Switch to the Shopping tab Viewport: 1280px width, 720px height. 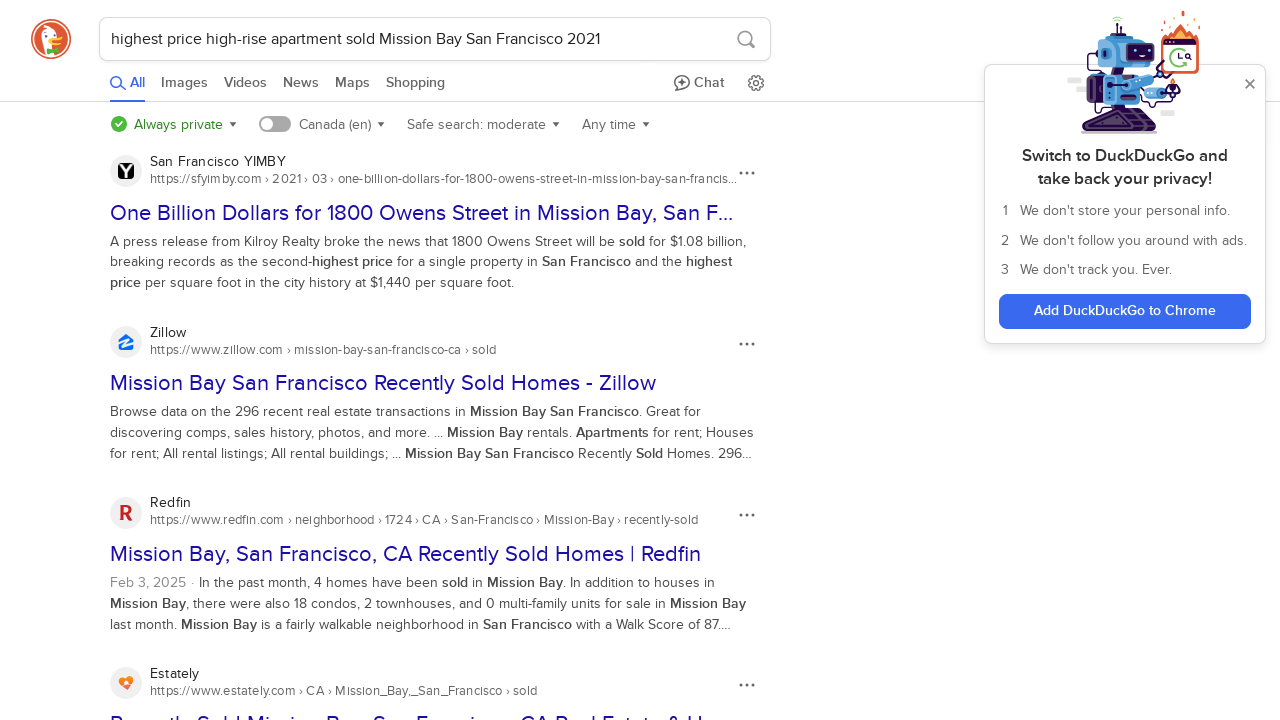point(415,83)
